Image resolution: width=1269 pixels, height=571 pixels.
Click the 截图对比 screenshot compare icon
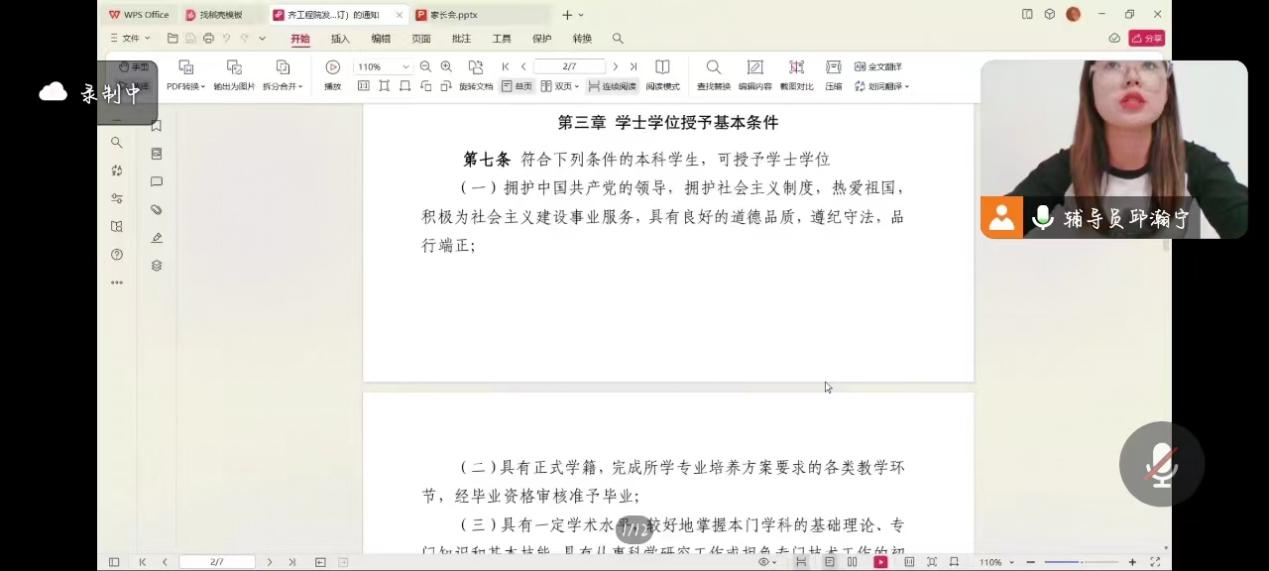point(796,74)
